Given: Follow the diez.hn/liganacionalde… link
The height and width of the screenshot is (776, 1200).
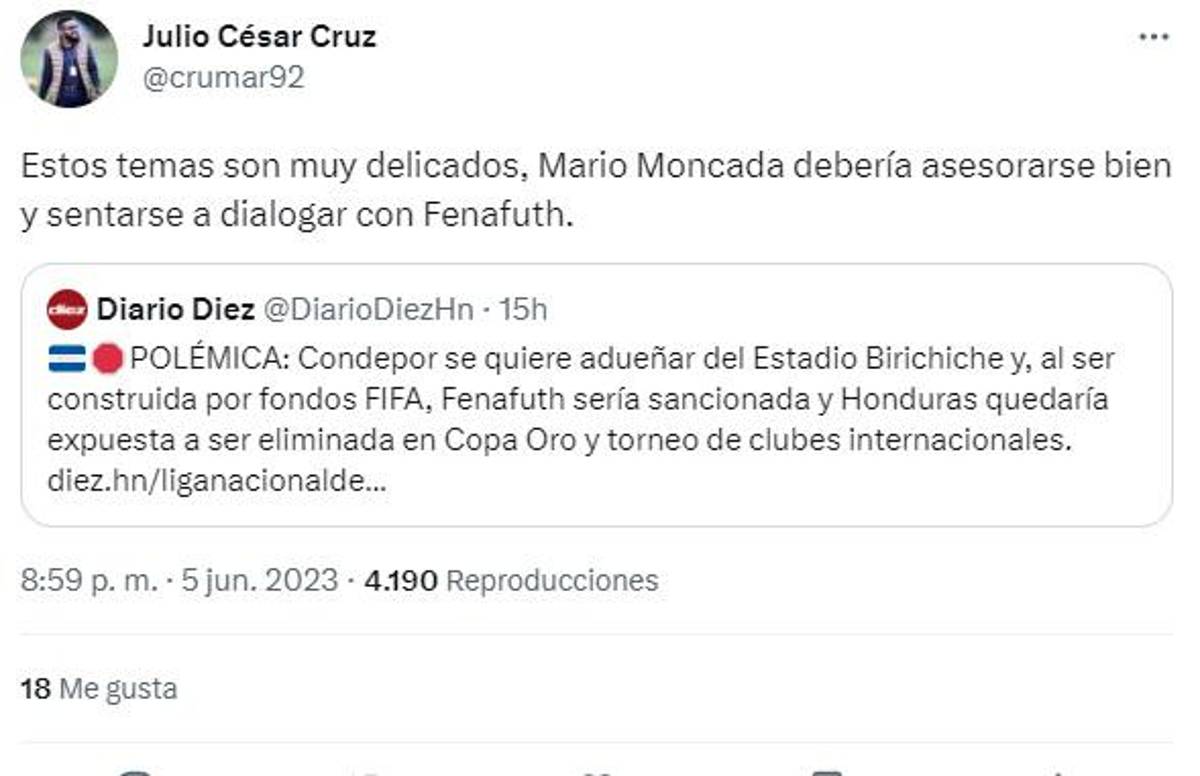Looking at the screenshot, I should [x=218, y=481].
